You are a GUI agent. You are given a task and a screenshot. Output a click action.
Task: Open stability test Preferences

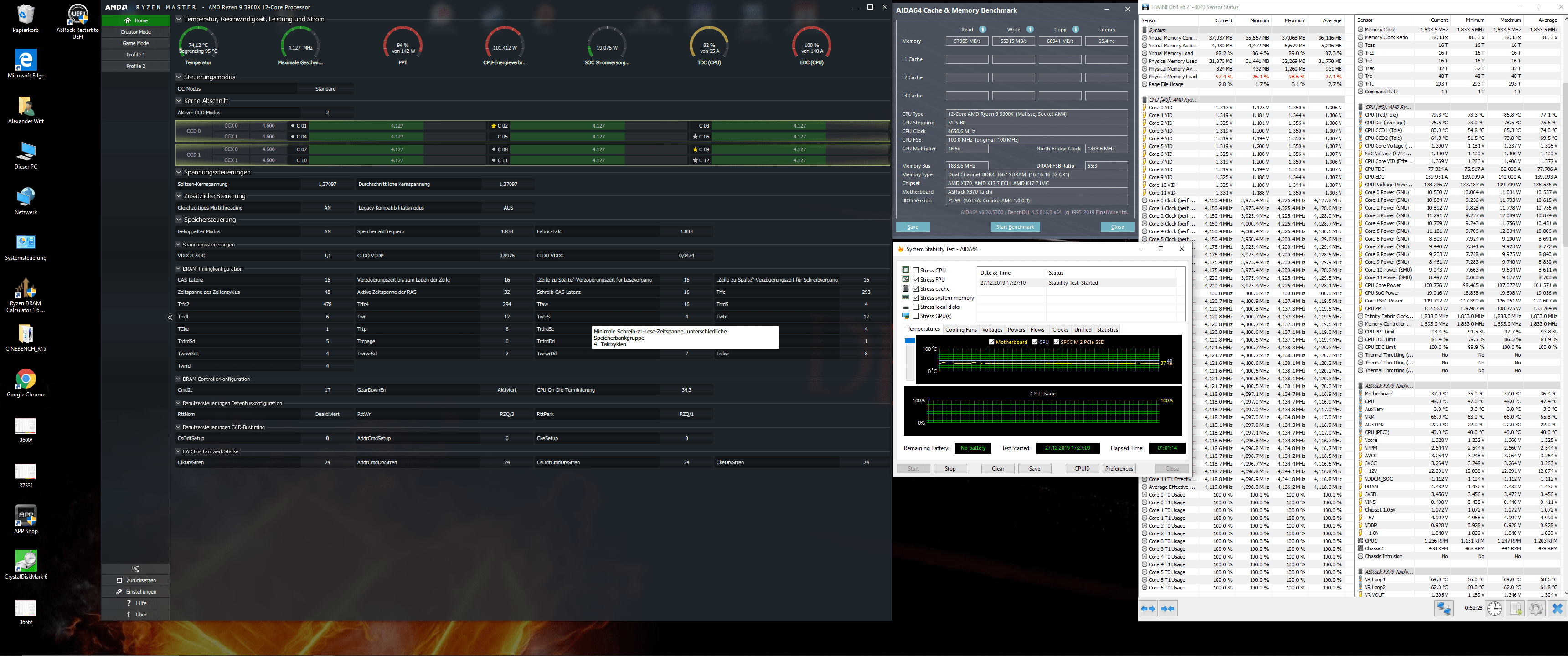pos(1119,469)
